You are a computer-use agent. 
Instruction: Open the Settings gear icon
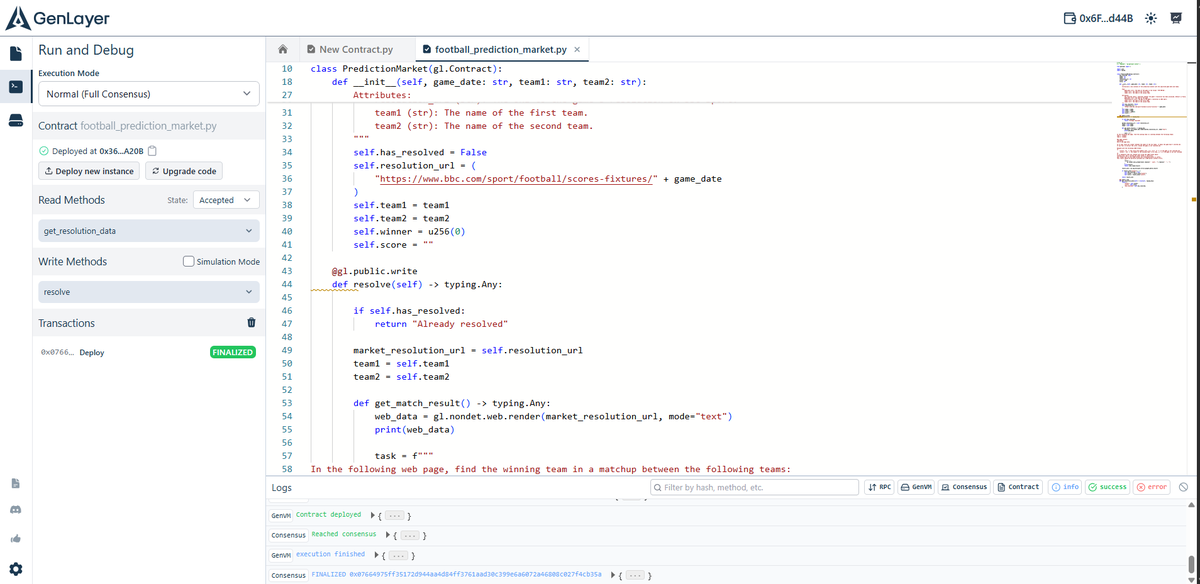(15, 569)
